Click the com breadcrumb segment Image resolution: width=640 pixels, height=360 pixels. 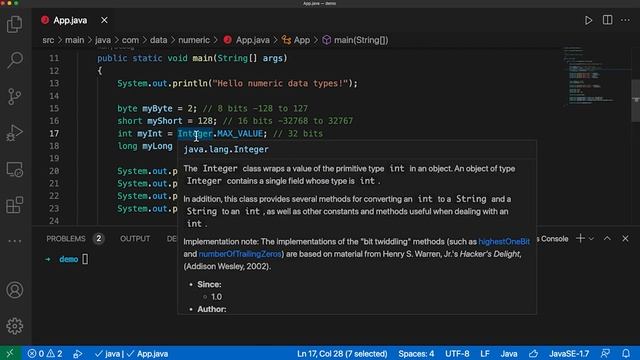(130, 40)
